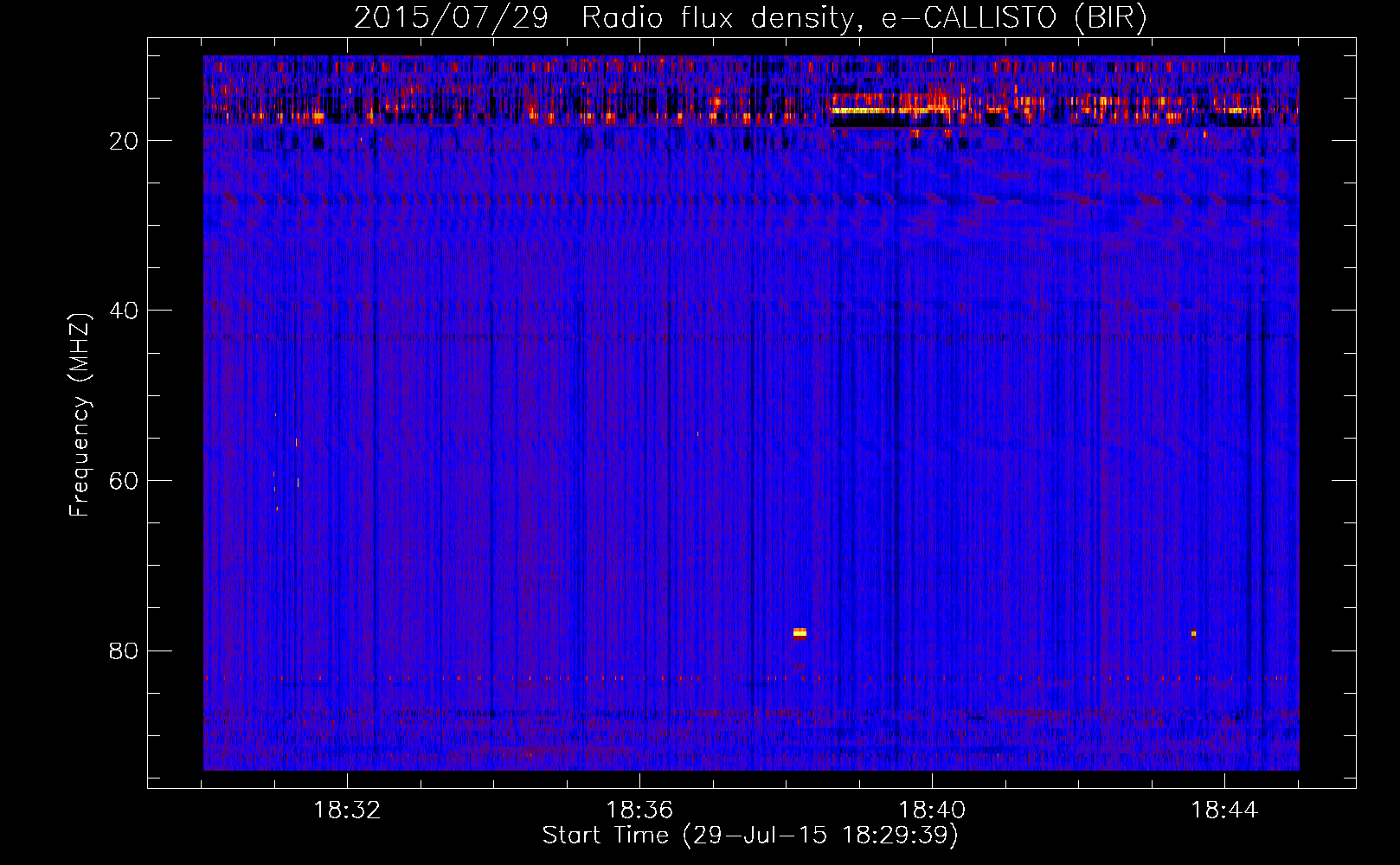Click the tiny orange dot near 18:37 at 55 MHz

(697, 434)
